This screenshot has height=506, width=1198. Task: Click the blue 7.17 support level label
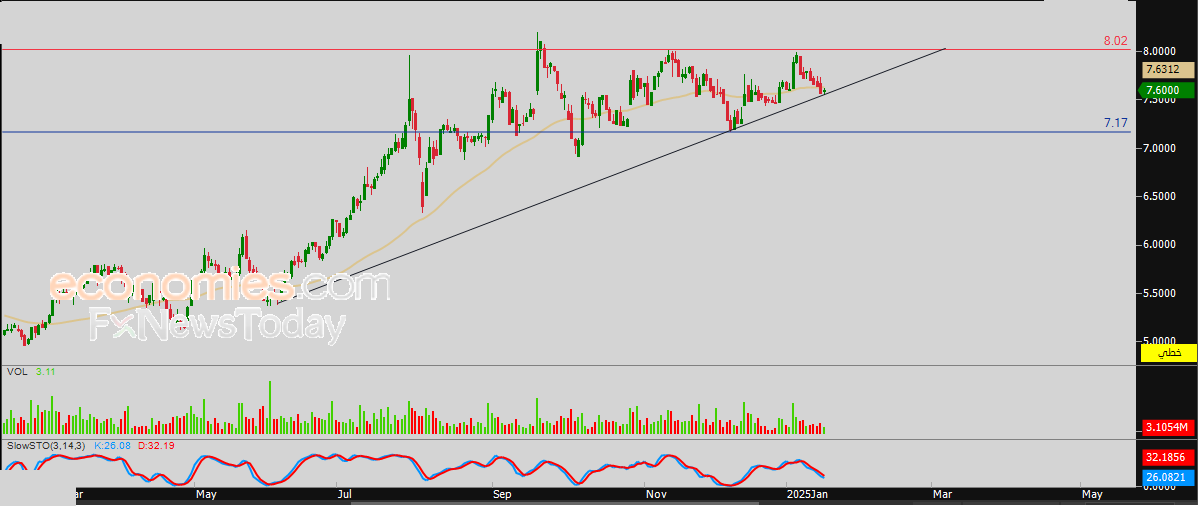(x=1115, y=122)
